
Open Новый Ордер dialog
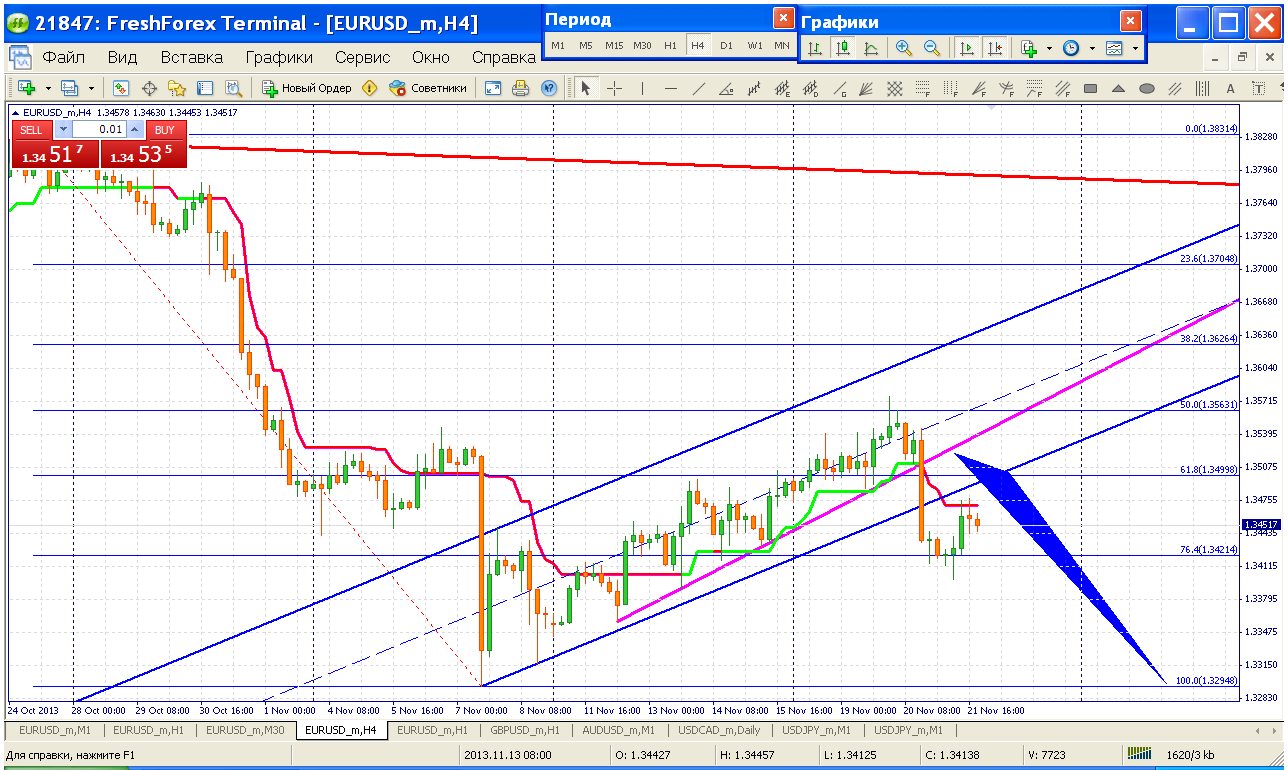(x=308, y=88)
